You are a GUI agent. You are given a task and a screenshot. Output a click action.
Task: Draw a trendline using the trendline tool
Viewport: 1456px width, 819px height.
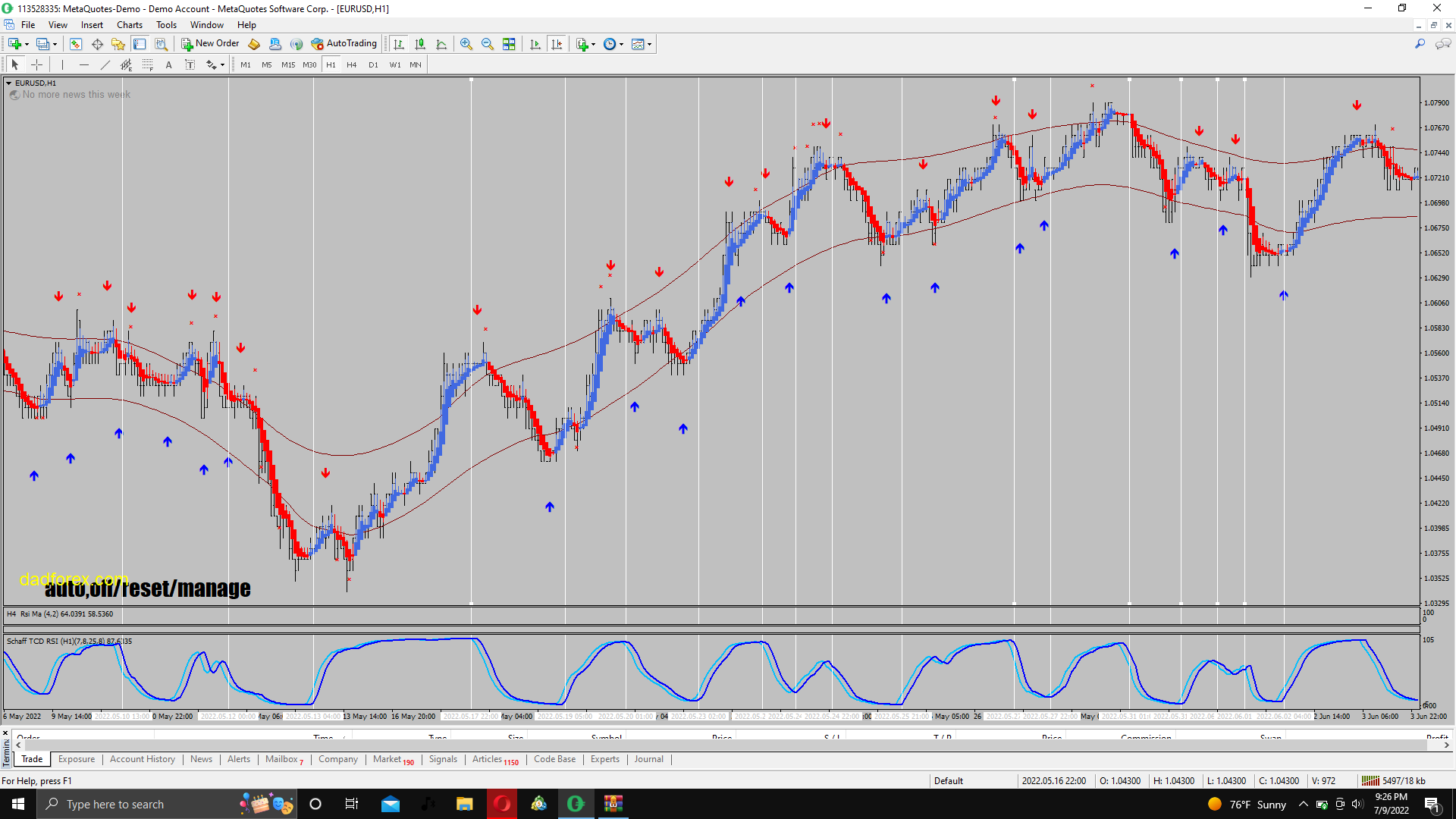pos(105,65)
